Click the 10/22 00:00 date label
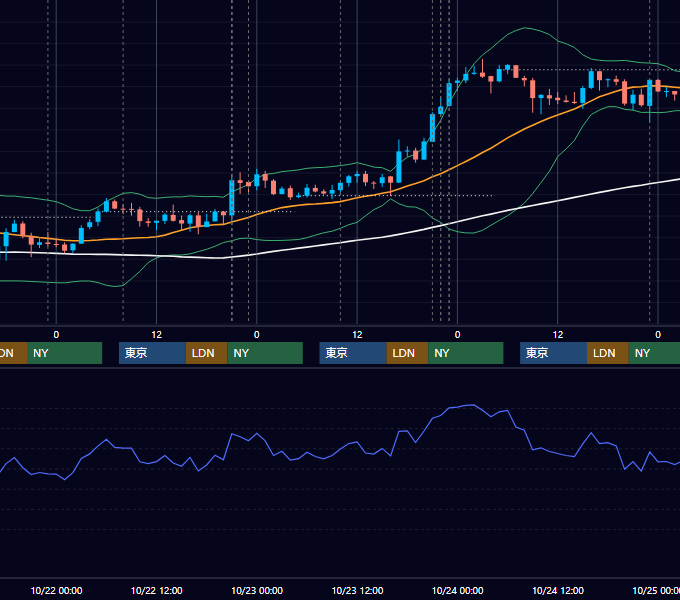The image size is (680, 600). point(56,590)
